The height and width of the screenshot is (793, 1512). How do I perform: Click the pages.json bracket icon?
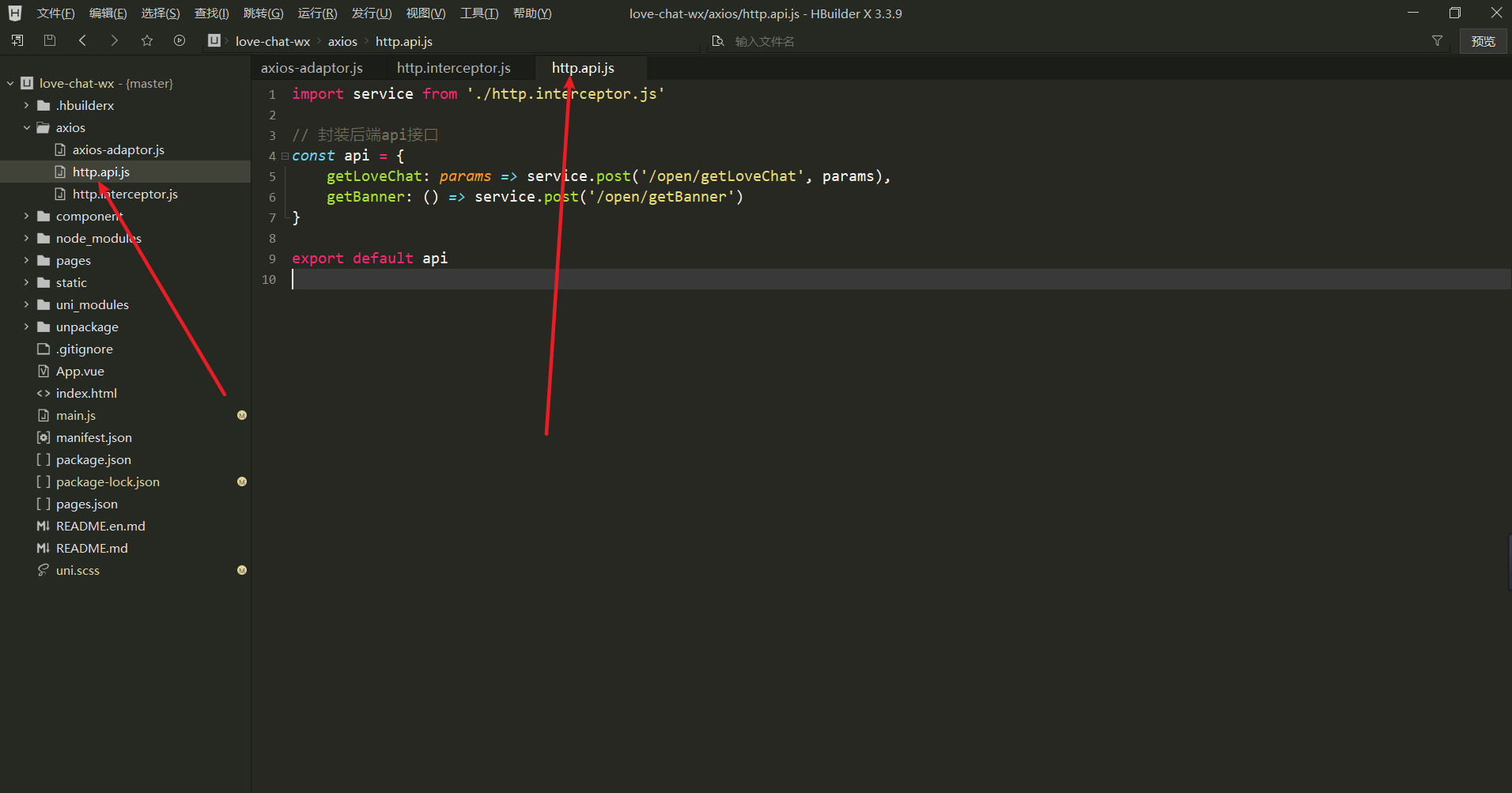pos(43,504)
